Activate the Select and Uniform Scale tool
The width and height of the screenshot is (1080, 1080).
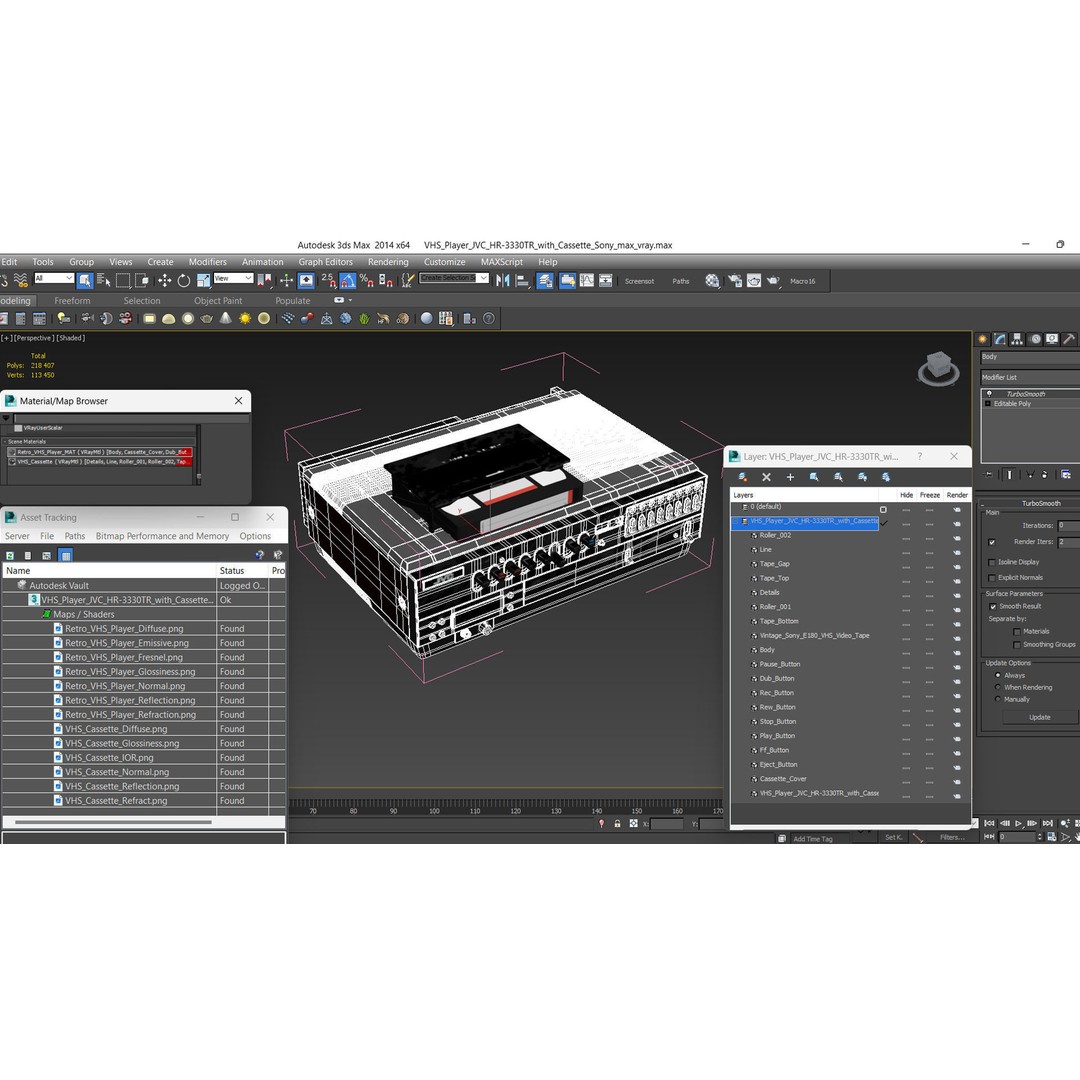(203, 280)
